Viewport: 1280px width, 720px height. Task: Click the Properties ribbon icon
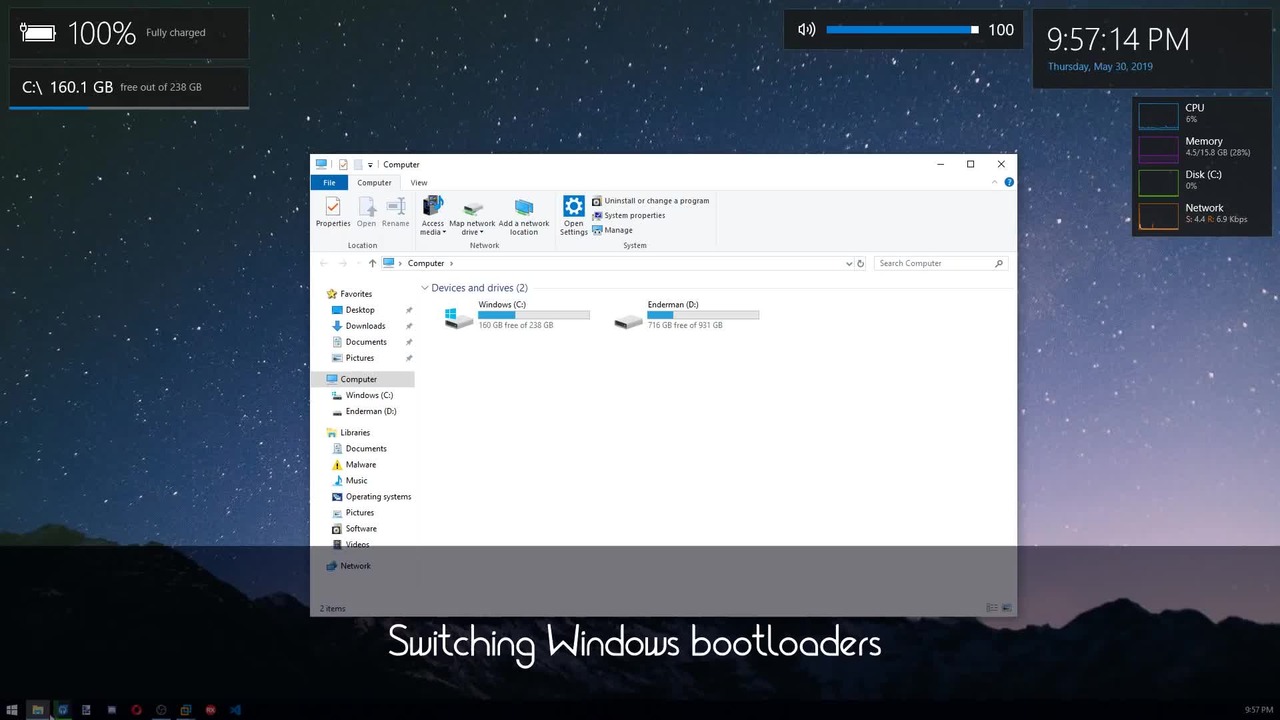pyautogui.click(x=333, y=212)
